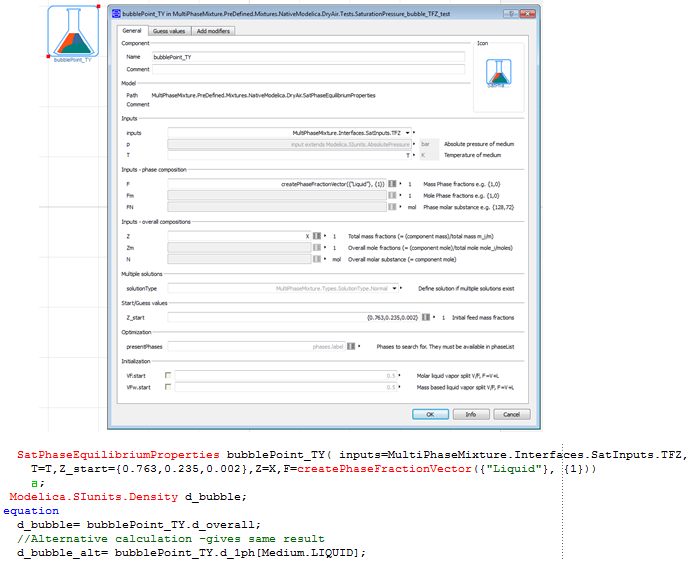Screen dimensions: 691x566
Task: Open array editor icon for Z parameter
Action: coord(315,236)
